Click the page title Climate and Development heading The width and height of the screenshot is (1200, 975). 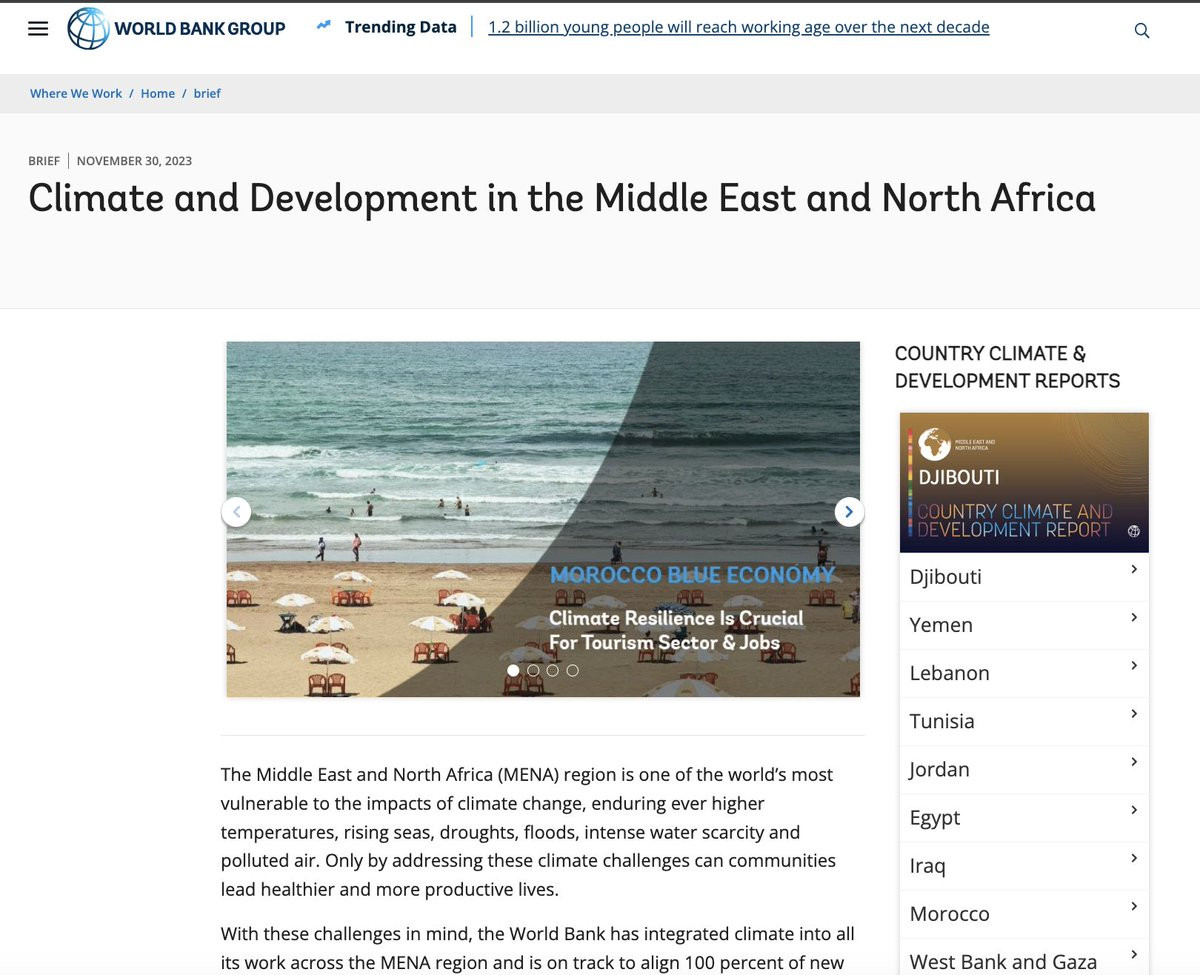(562, 198)
